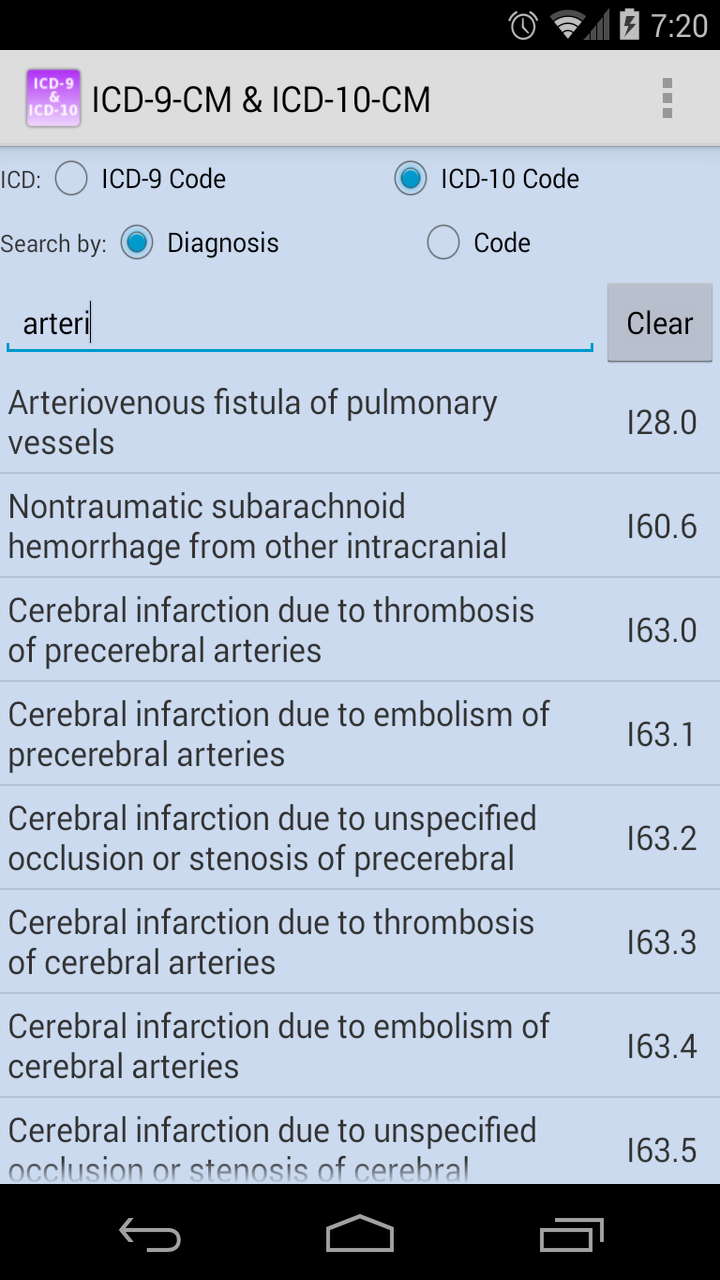The image size is (720, 1280).
Task: Open result I28.0 Arteriovenous fistula entry
Action: click(360, 421)
